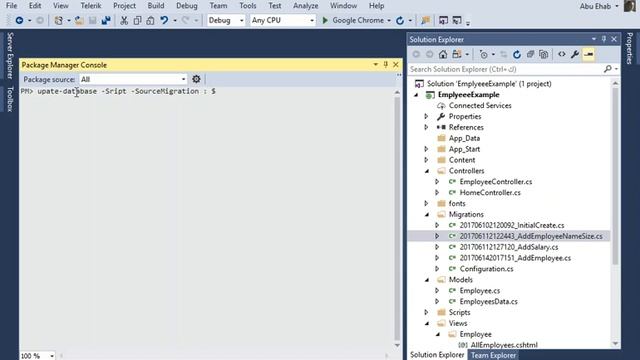640x360 pixels.
Task: Click the View Code icon in Solution Explorer
Action: click(x=562, y=54)
